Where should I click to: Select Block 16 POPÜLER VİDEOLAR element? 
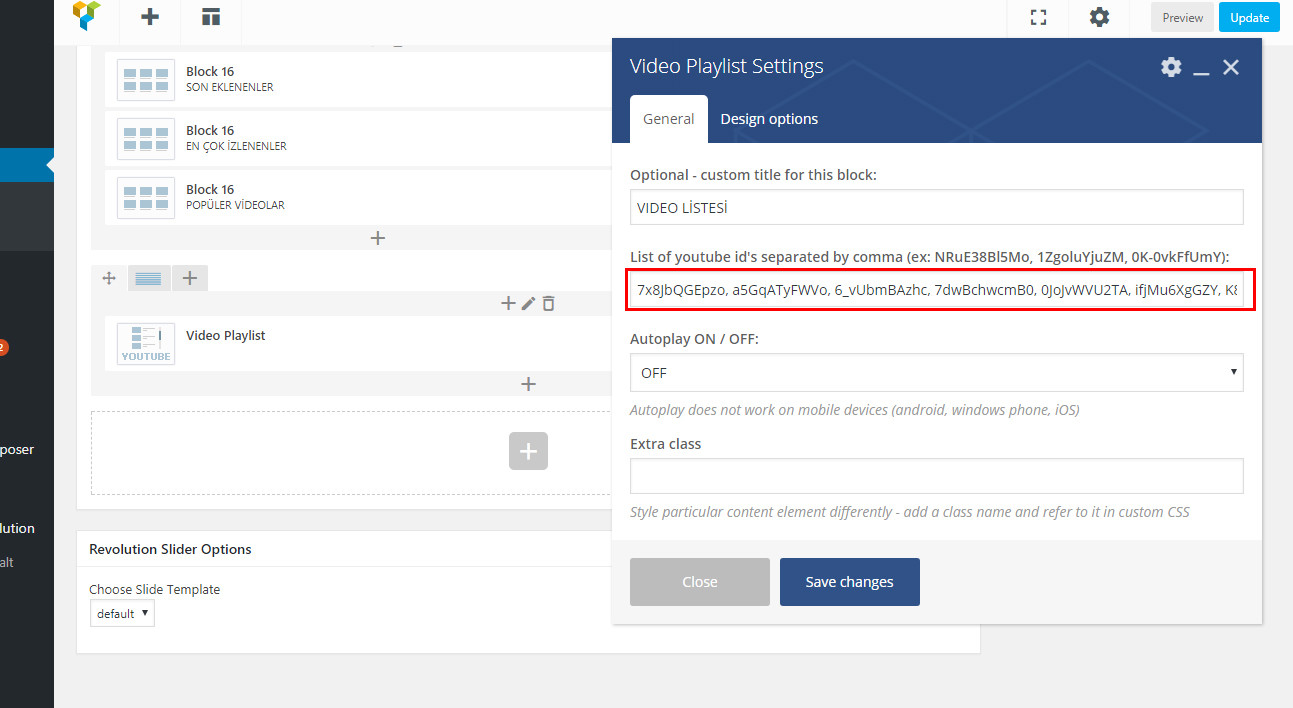coord(358,197)
